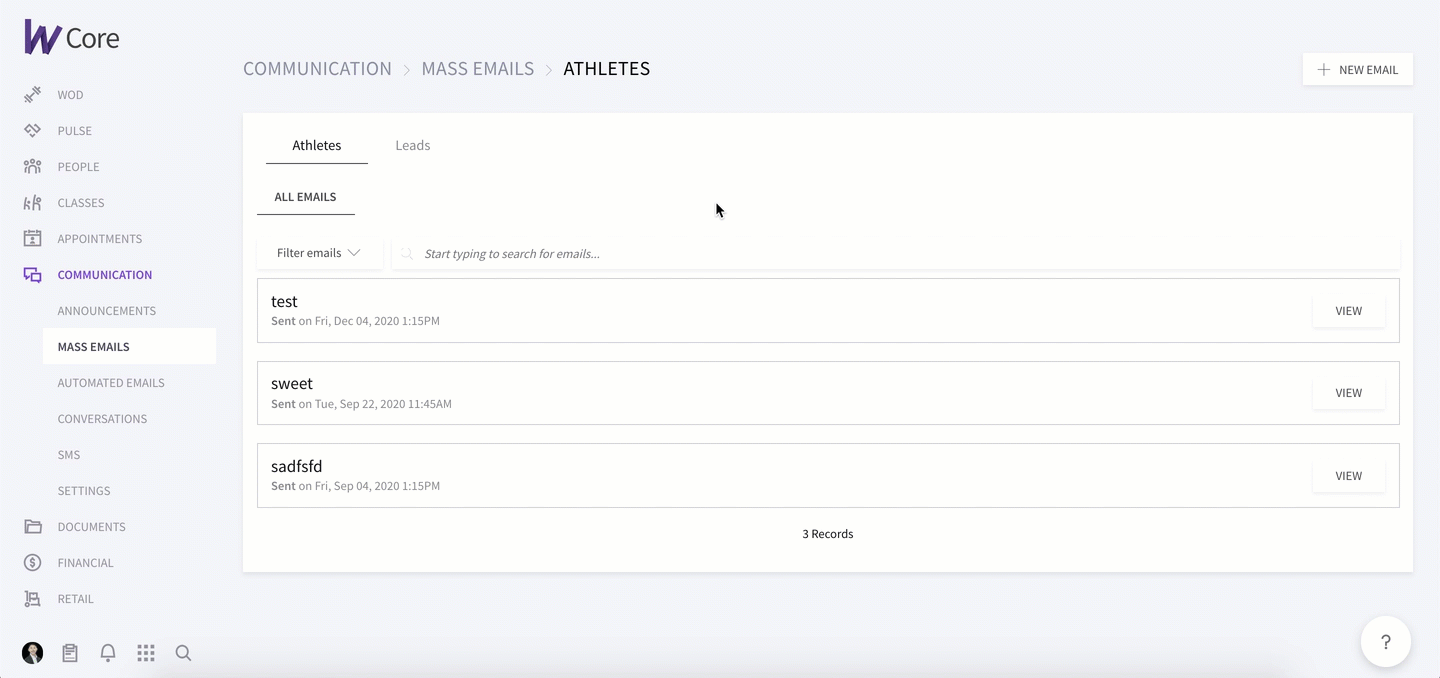
Task: Click the Classes icon in sidebar
Action: pos(33,202)
